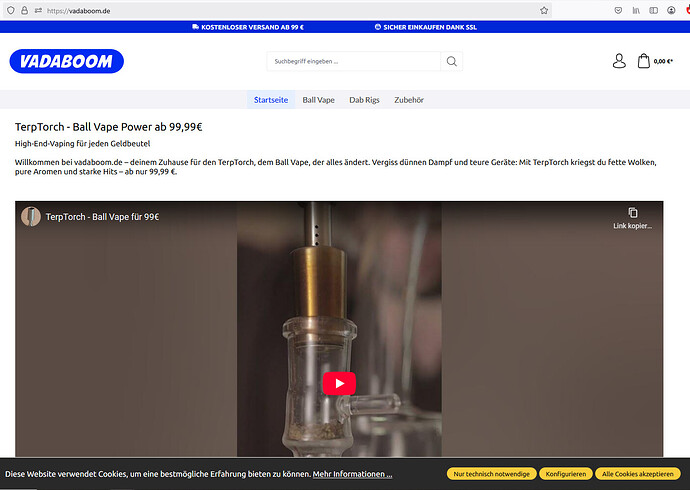The image size is (690, 490).
Task: Go to the Dab Rigs category
Action: [x=364, y=100]
